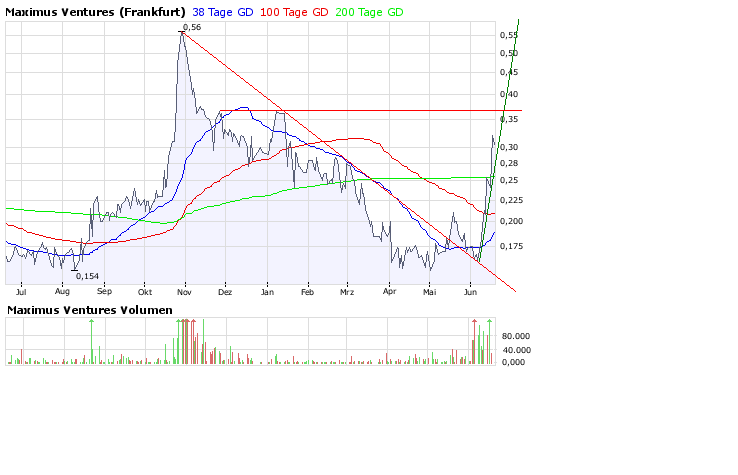
Task: Click the 'Jul' month label on the axis
Action: pos(21,292)
